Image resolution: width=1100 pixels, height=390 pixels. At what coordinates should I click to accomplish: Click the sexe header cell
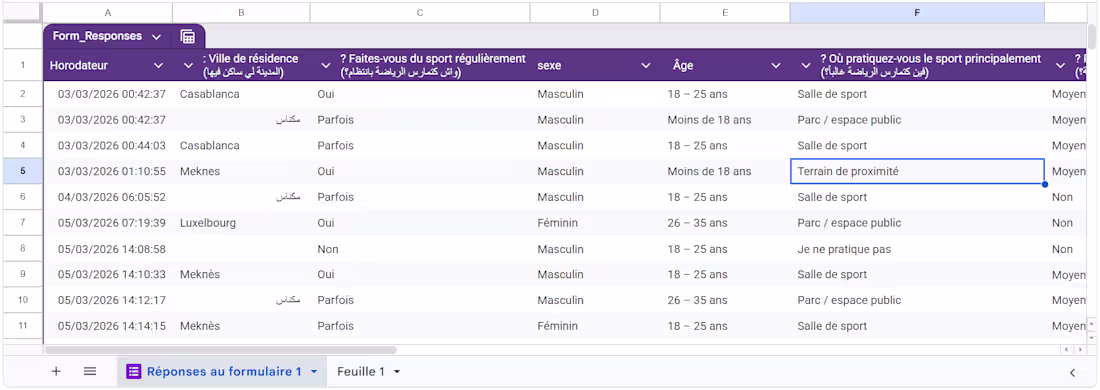click(595, 65)
